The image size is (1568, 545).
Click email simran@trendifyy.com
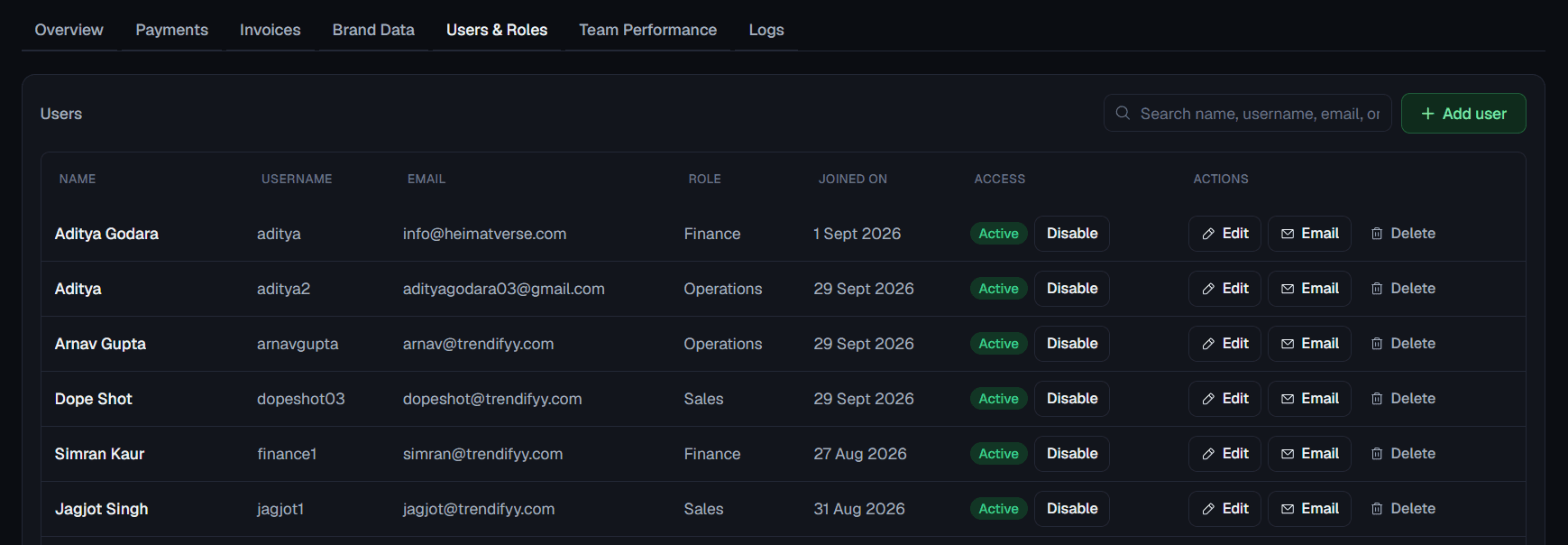pyautogui.click(x=482, y=454)
